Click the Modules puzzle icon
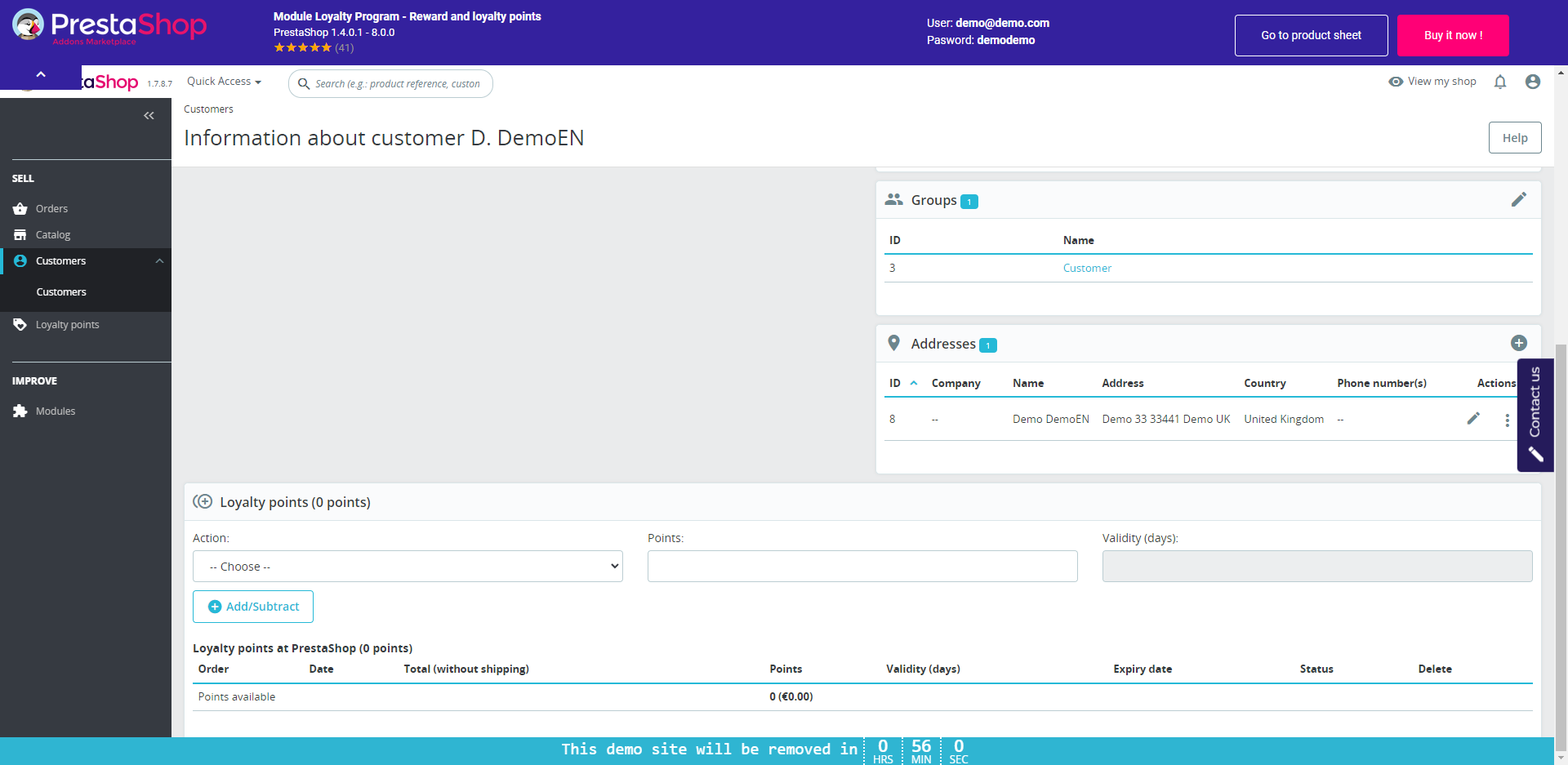1568x765 pixels. coord(20,411)
